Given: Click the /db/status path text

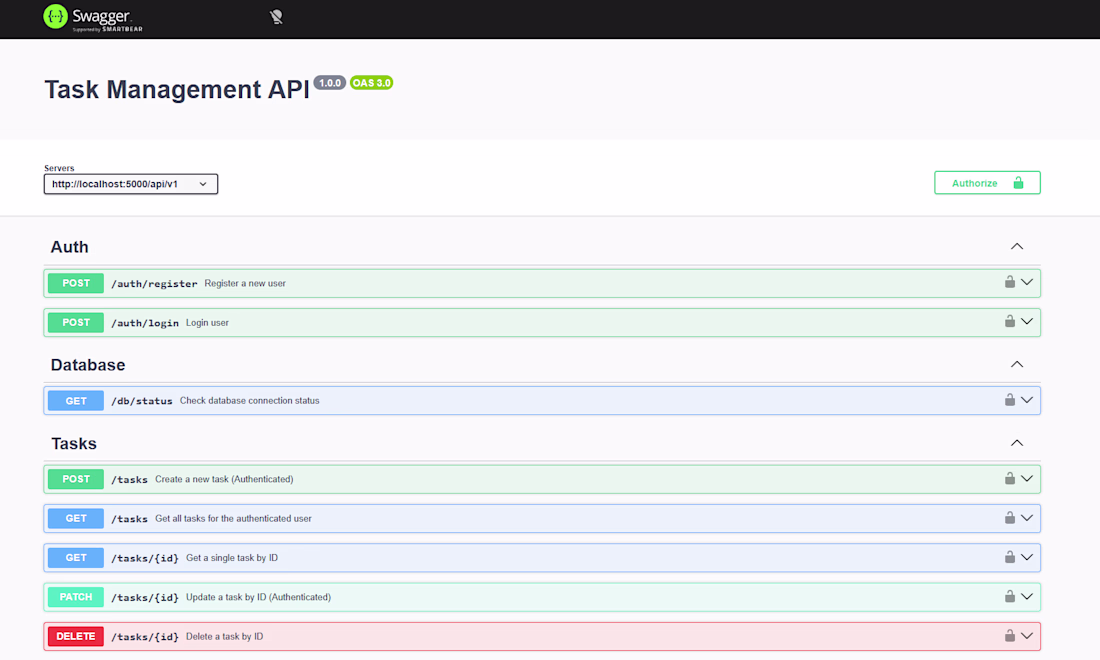Looking at the screenshot, I should (x=142, y=401).
